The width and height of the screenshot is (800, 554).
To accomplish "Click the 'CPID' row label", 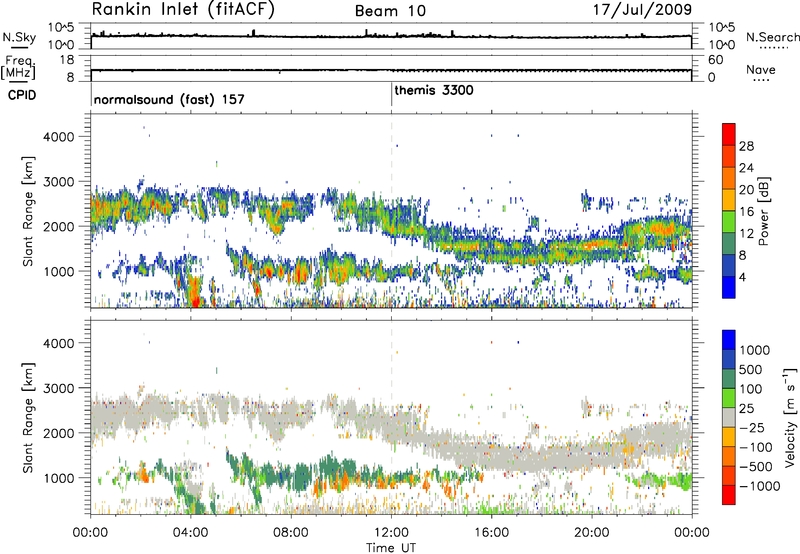I will tap(22, 95).
